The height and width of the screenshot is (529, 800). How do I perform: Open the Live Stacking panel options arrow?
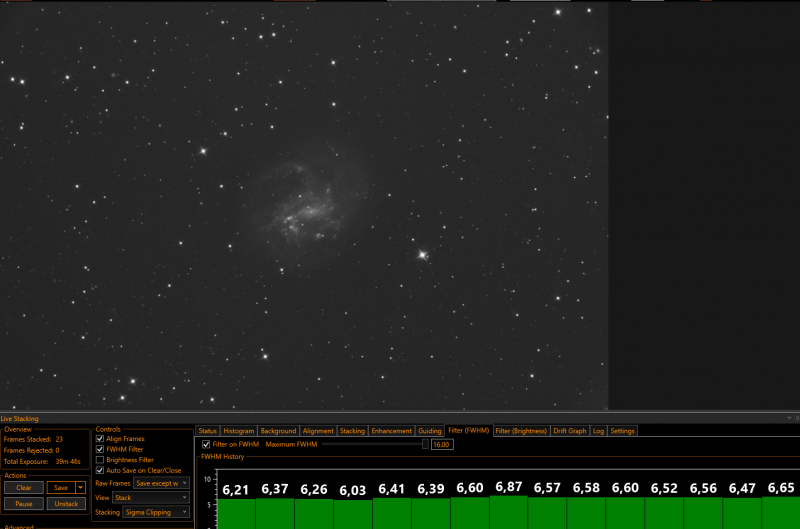coord(789,418)
